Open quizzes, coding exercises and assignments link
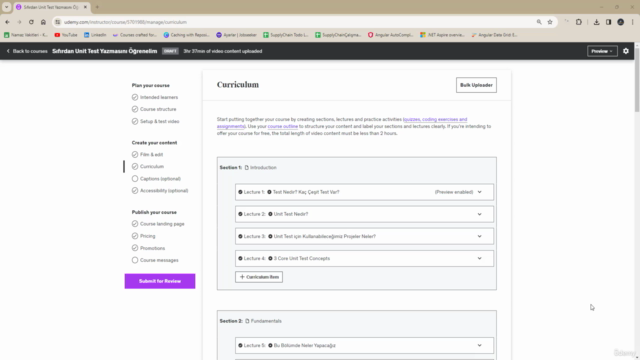Viewport: 640px width, 360px height. click(x=435, y=120)
